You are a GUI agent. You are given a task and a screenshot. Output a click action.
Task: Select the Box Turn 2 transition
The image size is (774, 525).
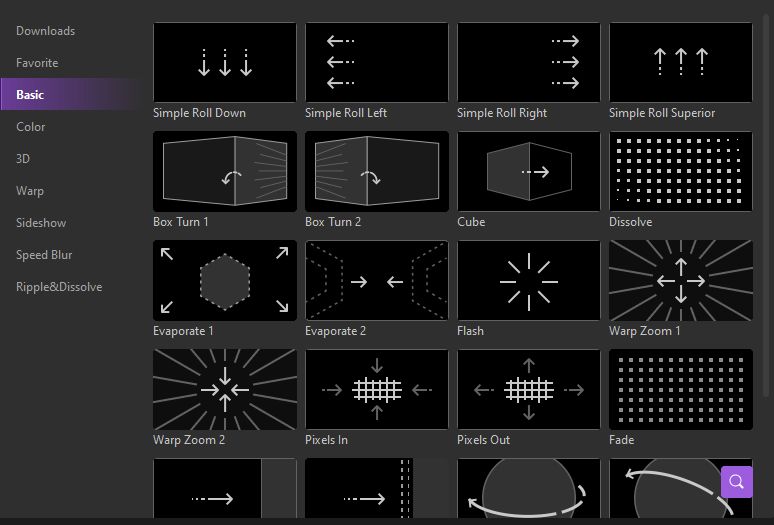[377, 172]
